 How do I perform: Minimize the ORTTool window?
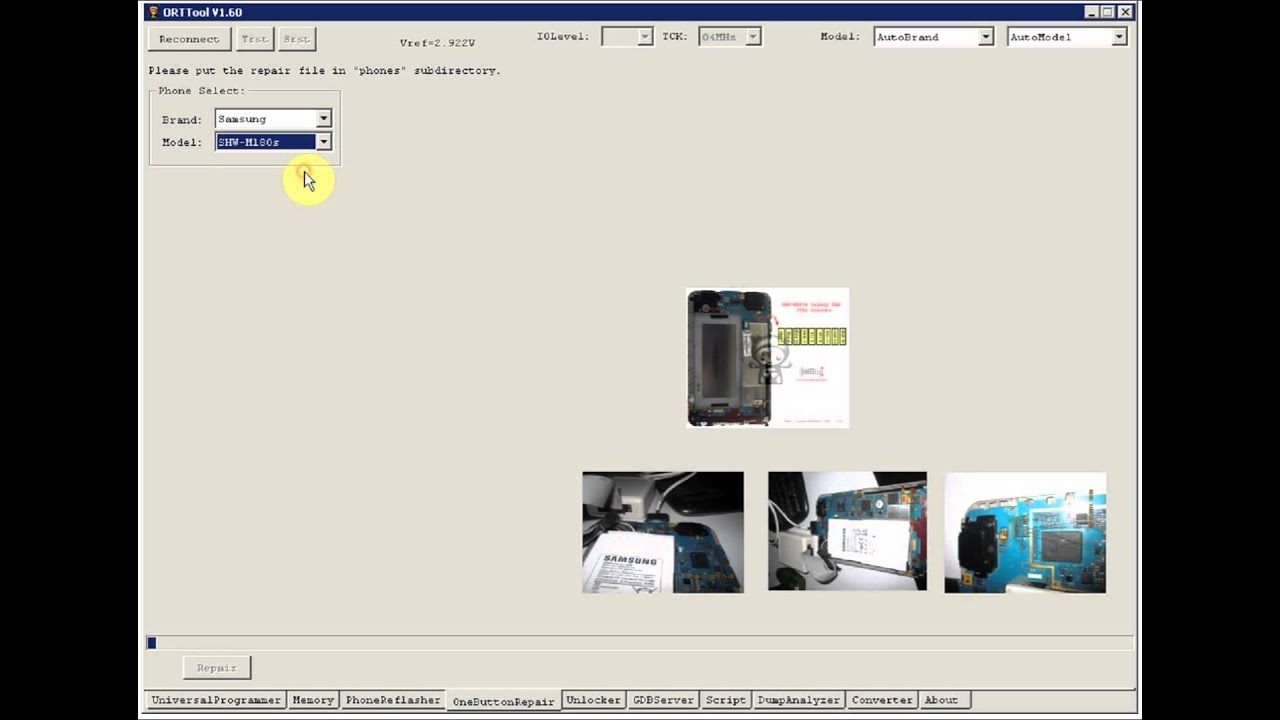[1091, 12]
